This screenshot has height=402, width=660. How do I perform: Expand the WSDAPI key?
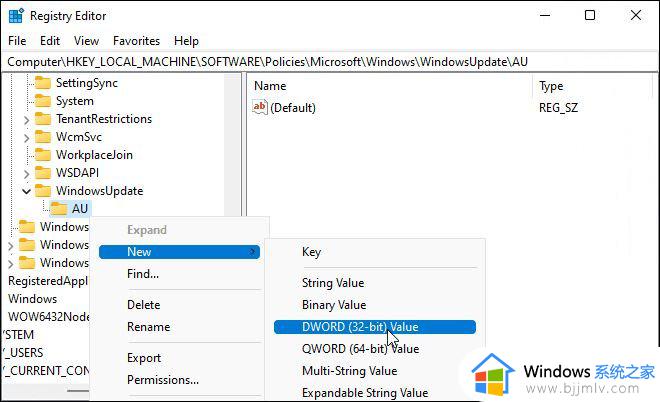[x=27, y=173]
